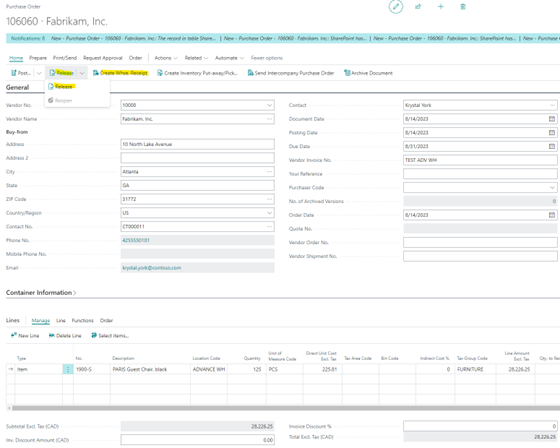560x448 pixels.
Task: Open the Line menu in Lines
Action: point(61,320)
